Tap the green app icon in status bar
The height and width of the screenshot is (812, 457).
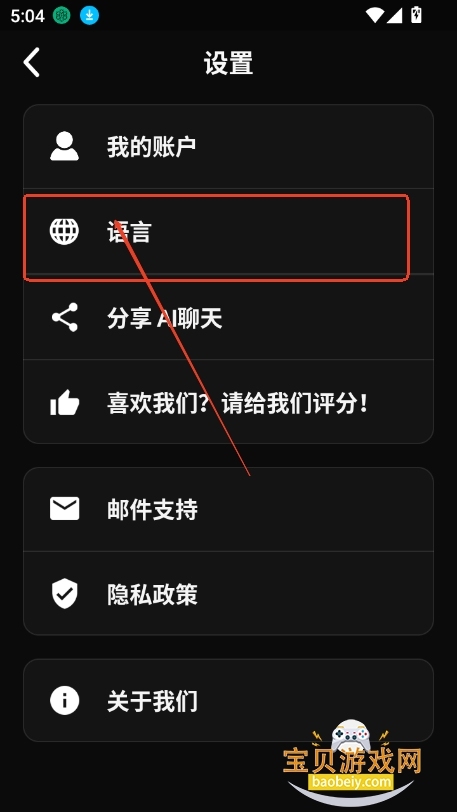pyautogui.click(x=62, y=16)
